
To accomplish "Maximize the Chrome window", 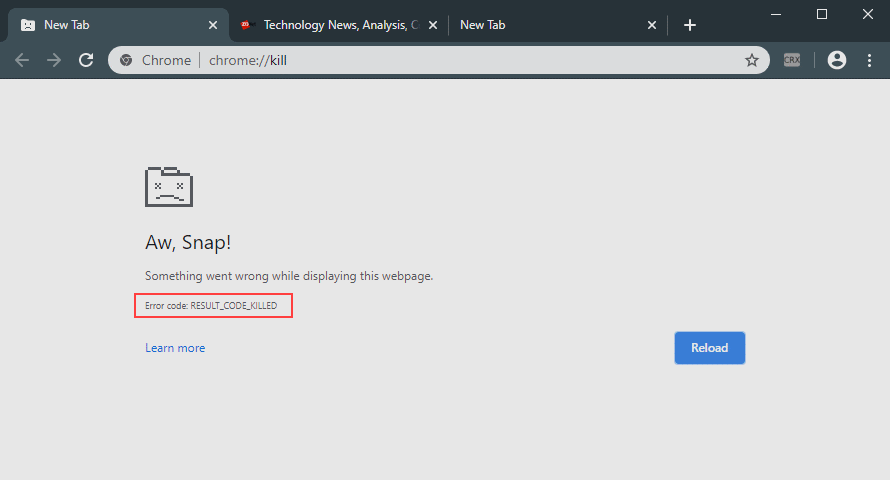I will [x=821, y=14].
